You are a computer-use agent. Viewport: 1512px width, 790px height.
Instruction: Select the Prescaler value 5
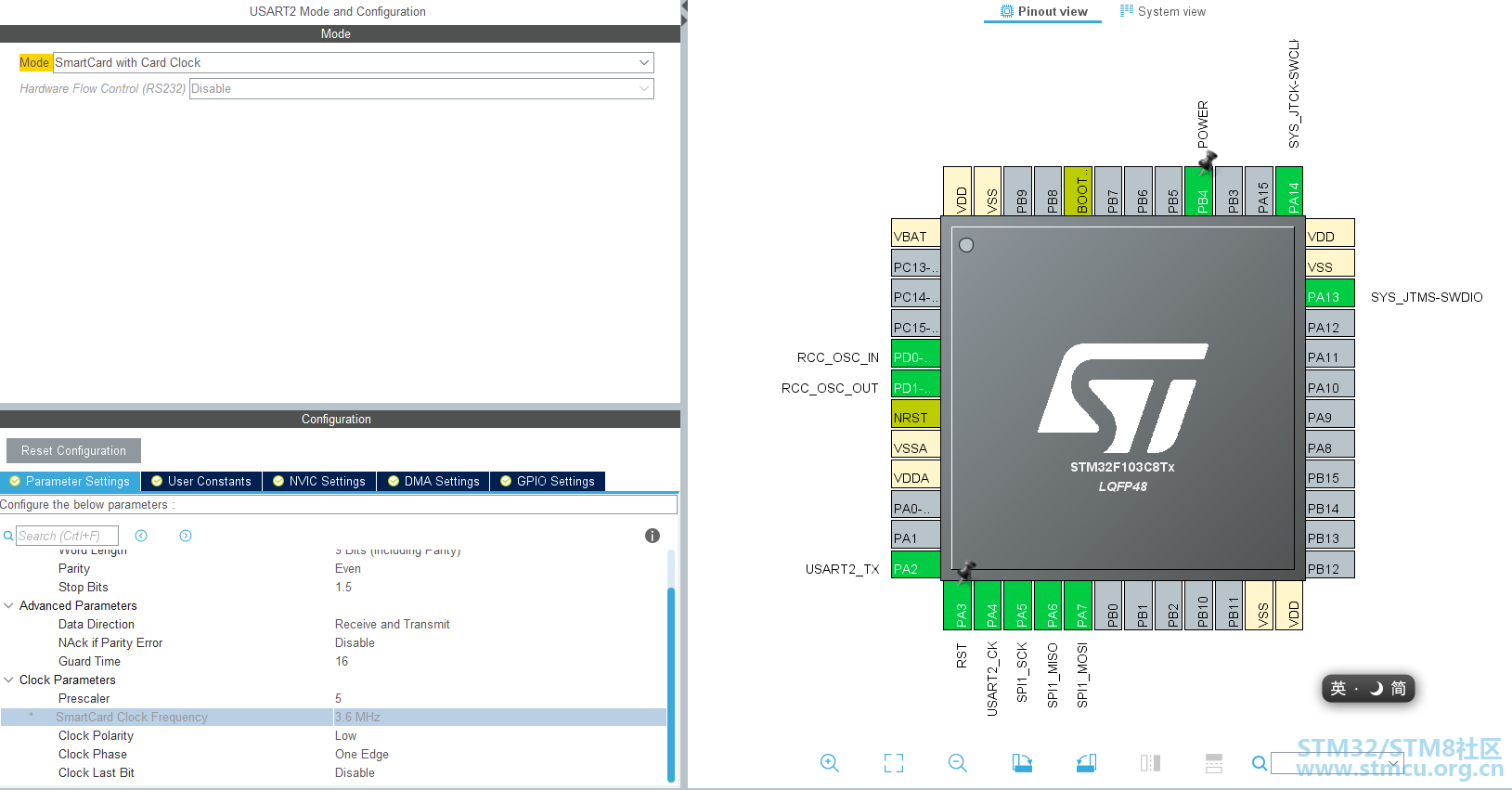click(338, 698)
